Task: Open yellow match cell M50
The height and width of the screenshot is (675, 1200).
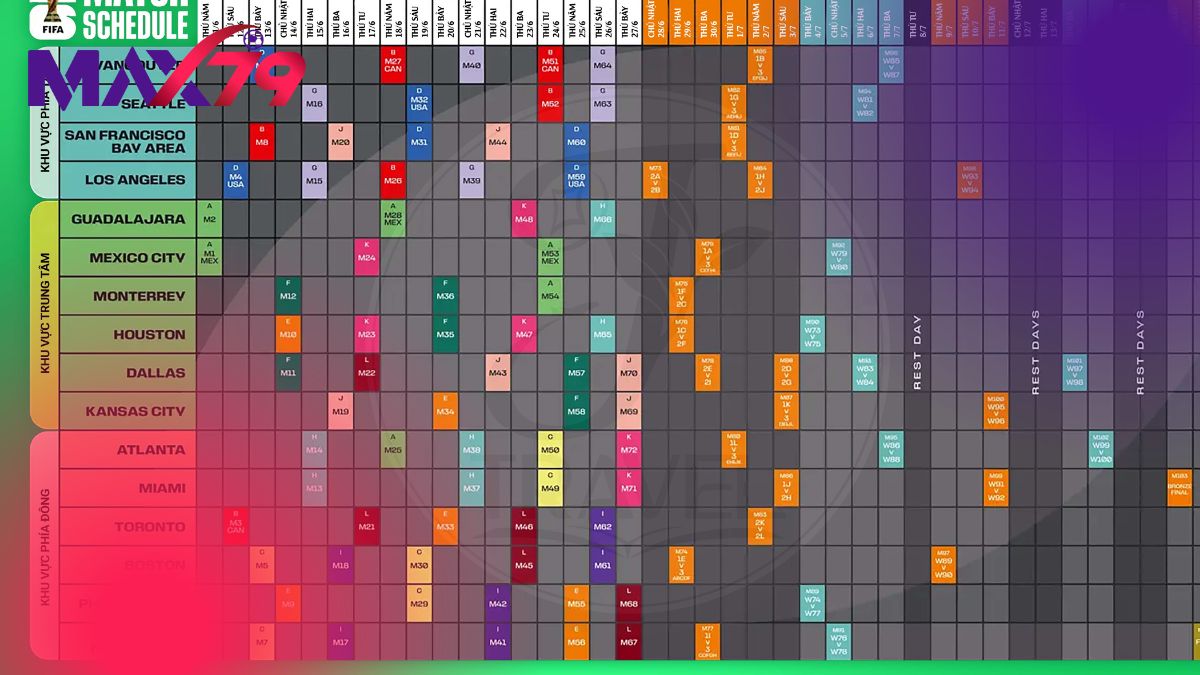Action: [x=550, y=450]
